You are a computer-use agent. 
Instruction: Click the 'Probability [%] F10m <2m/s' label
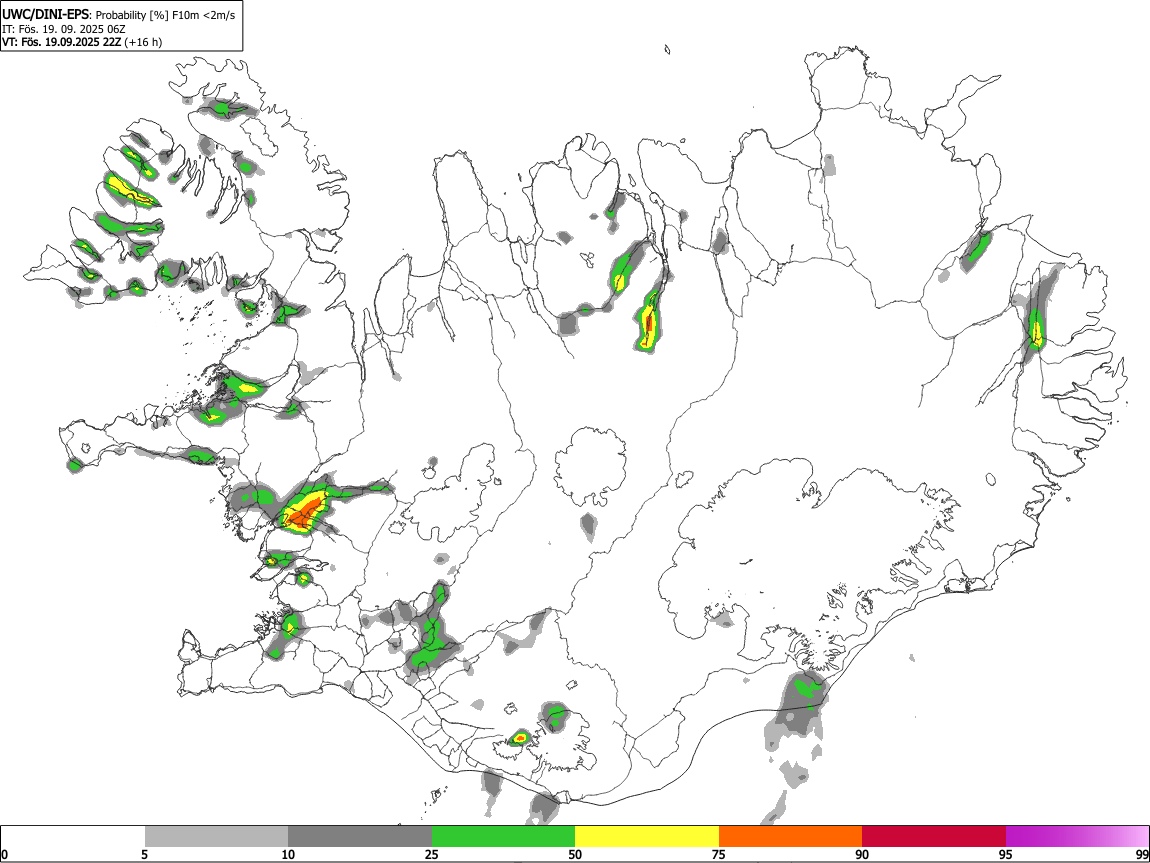pyautogui.click(x=166, y=15)
